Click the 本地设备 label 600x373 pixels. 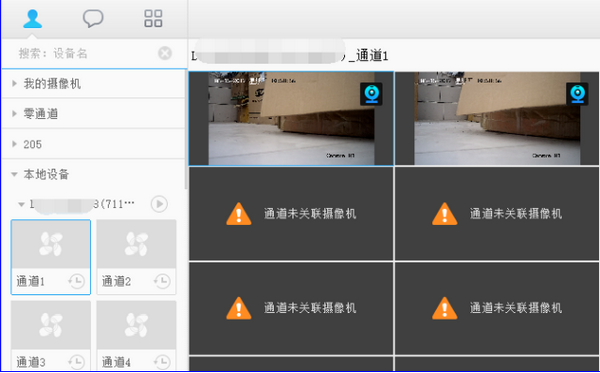46,174
